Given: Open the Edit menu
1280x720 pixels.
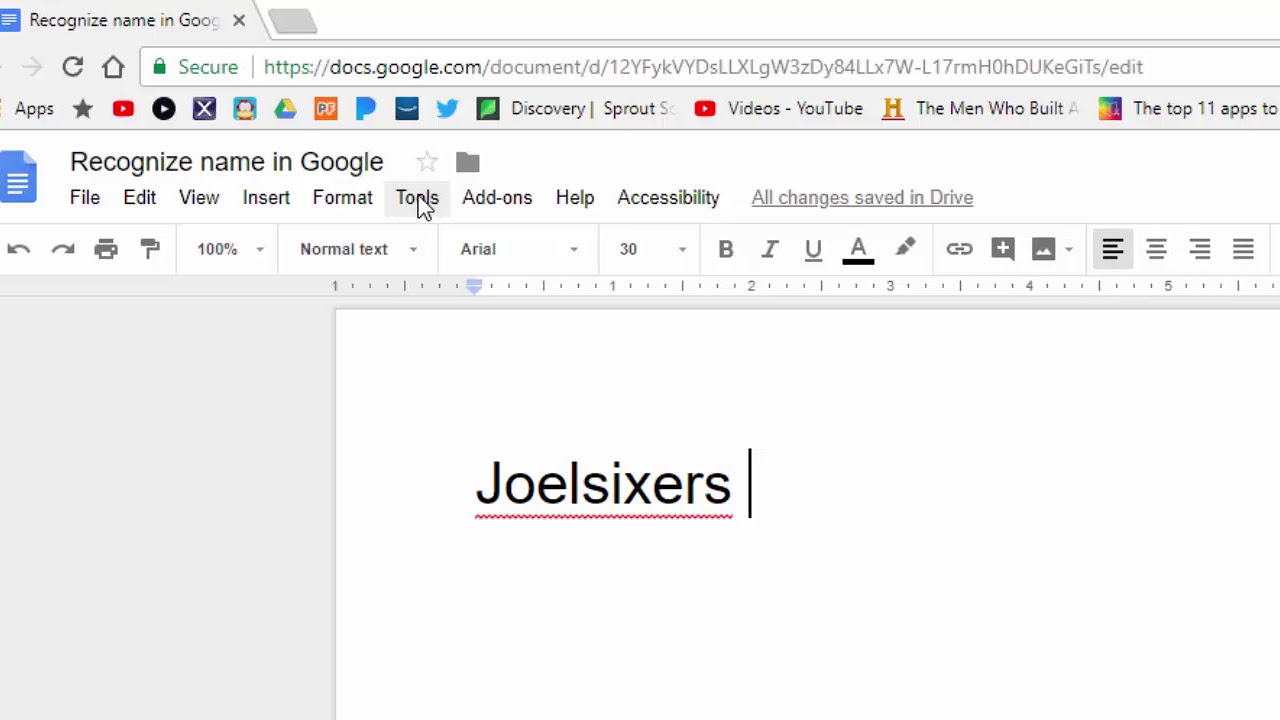Looking at the screenshot, I should pos(140,198).
